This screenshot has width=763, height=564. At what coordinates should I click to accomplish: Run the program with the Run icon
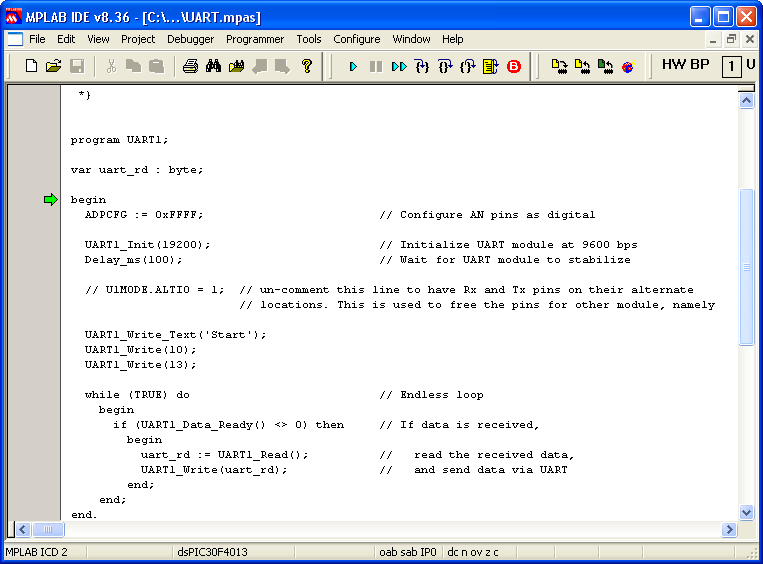pos(353,66)
